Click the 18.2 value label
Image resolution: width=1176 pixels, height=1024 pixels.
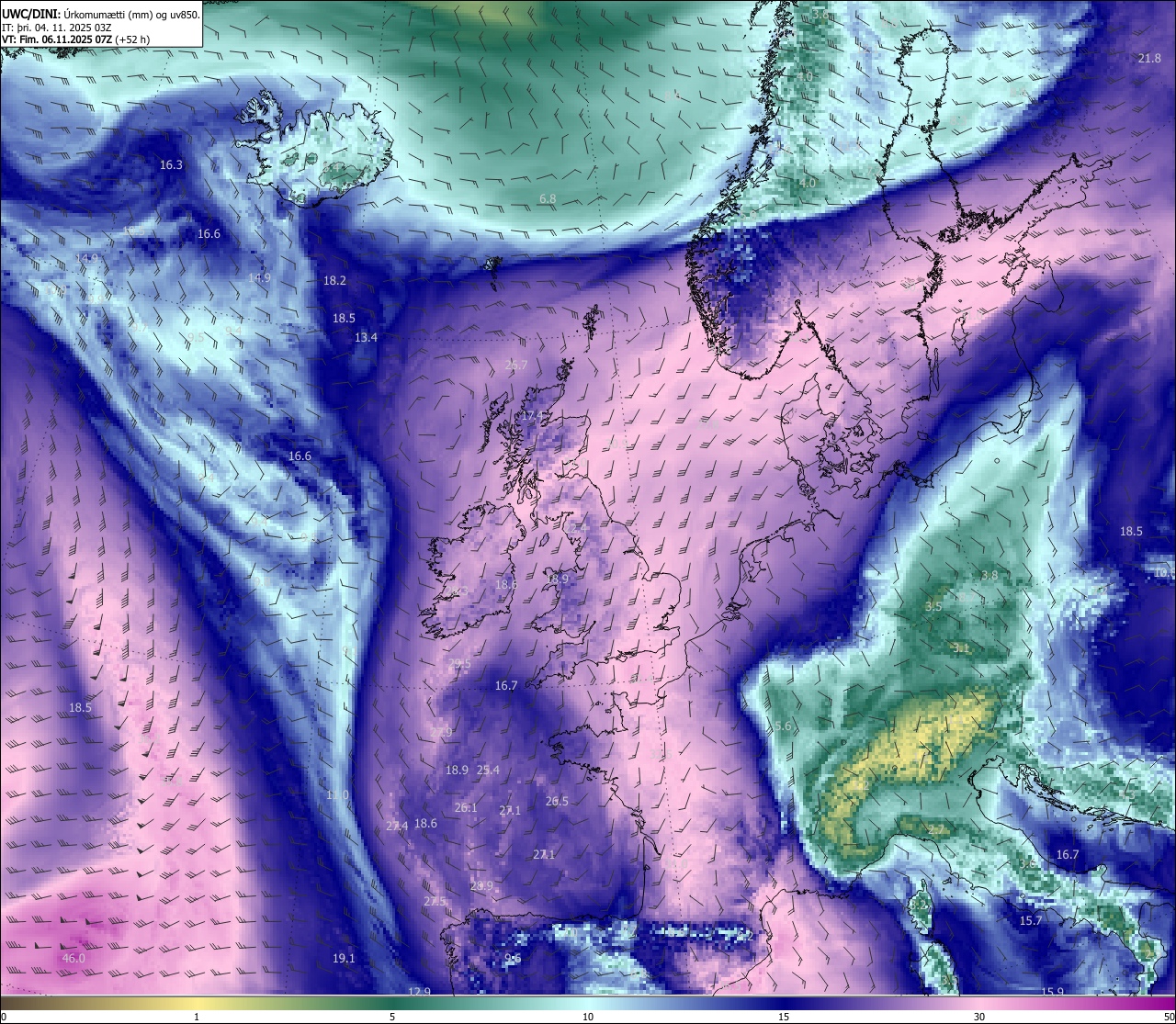pyautogui.click(x=334, y=281)
